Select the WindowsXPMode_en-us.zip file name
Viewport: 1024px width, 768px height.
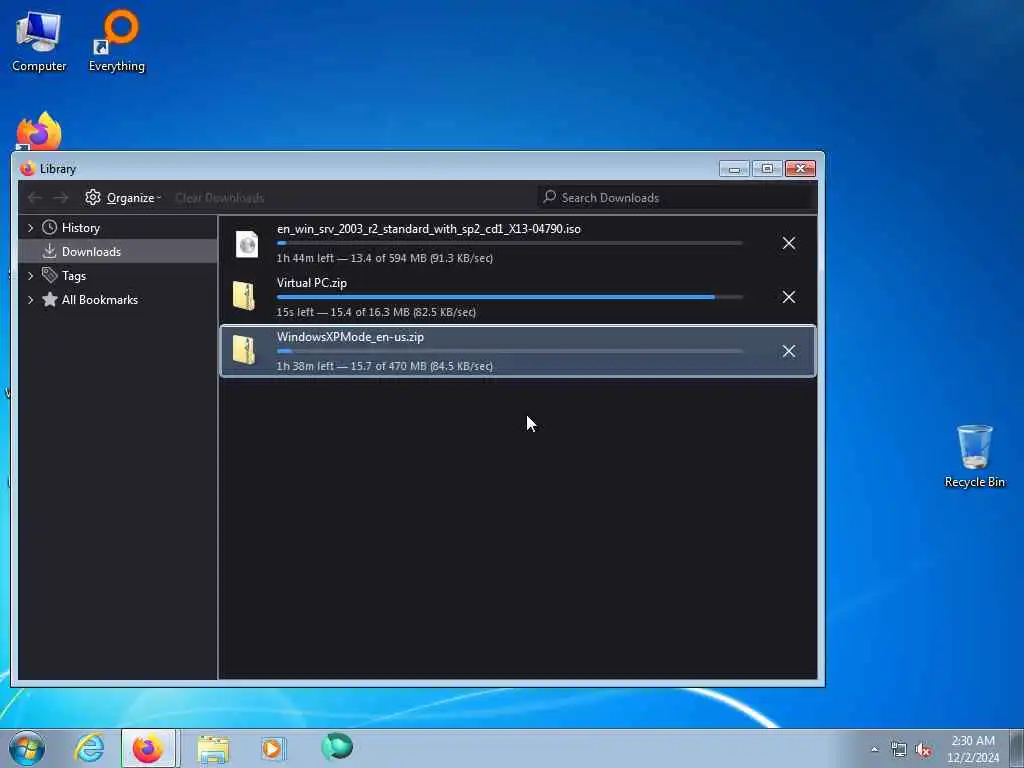tap(350, 337)
